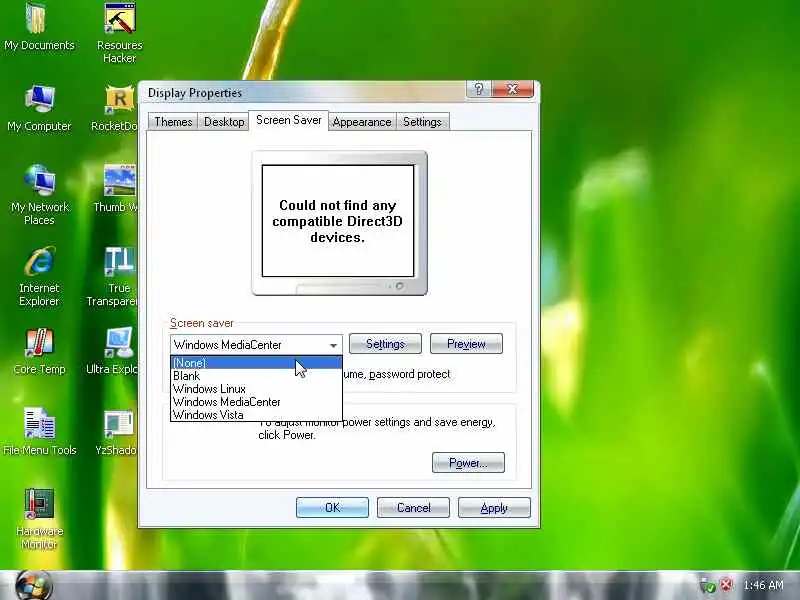
Task: Select the My Network Places icon
Action: 39,195
